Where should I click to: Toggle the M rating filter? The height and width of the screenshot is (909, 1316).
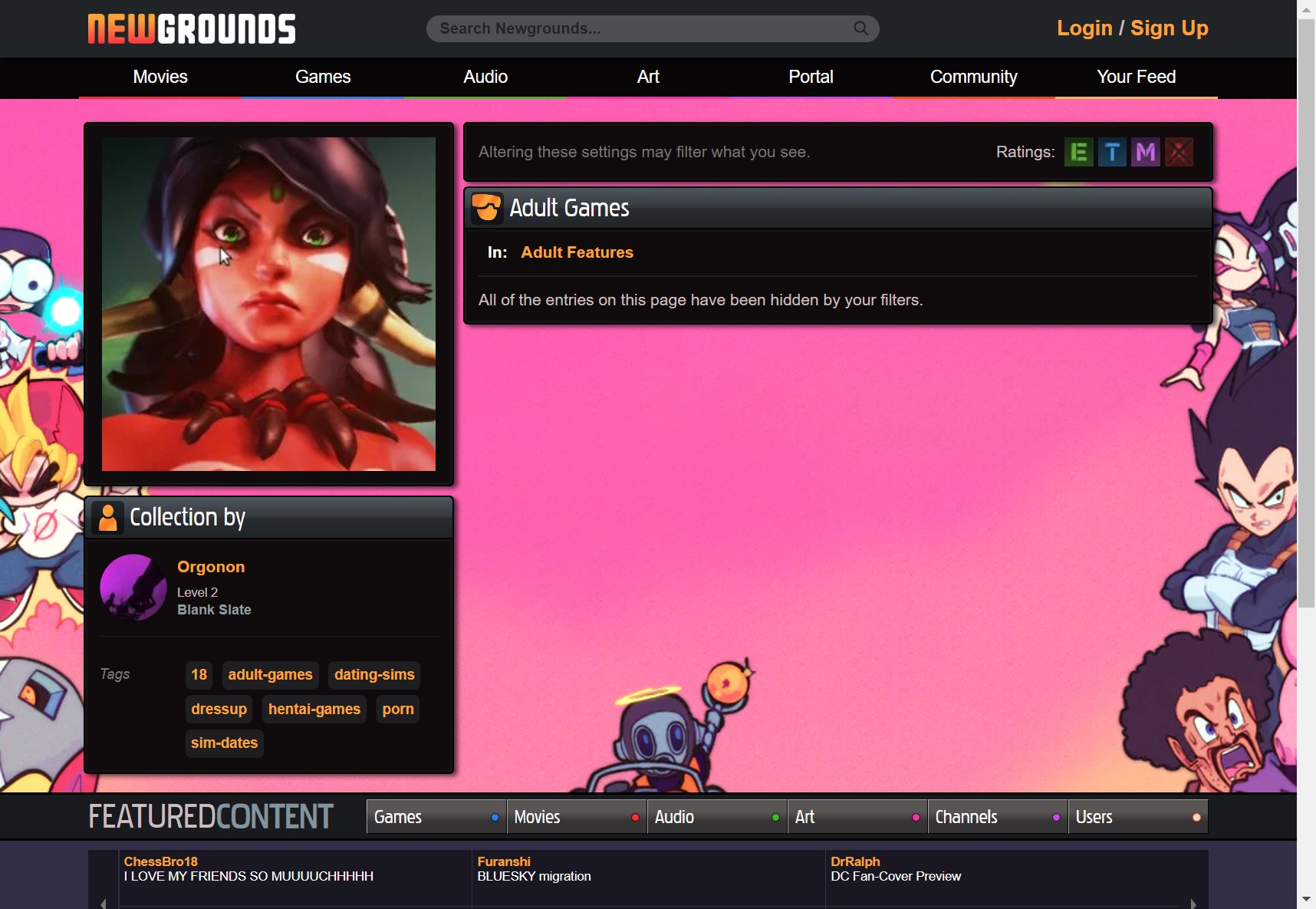1146,152
